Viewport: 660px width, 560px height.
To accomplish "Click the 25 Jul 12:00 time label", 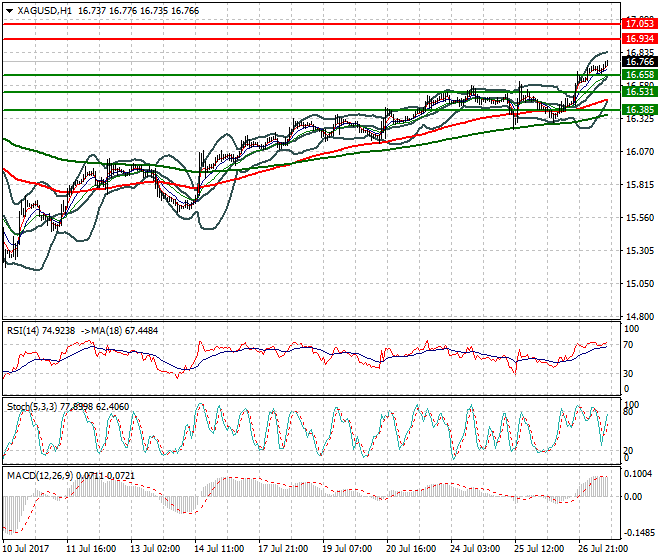I will (539, 549).
